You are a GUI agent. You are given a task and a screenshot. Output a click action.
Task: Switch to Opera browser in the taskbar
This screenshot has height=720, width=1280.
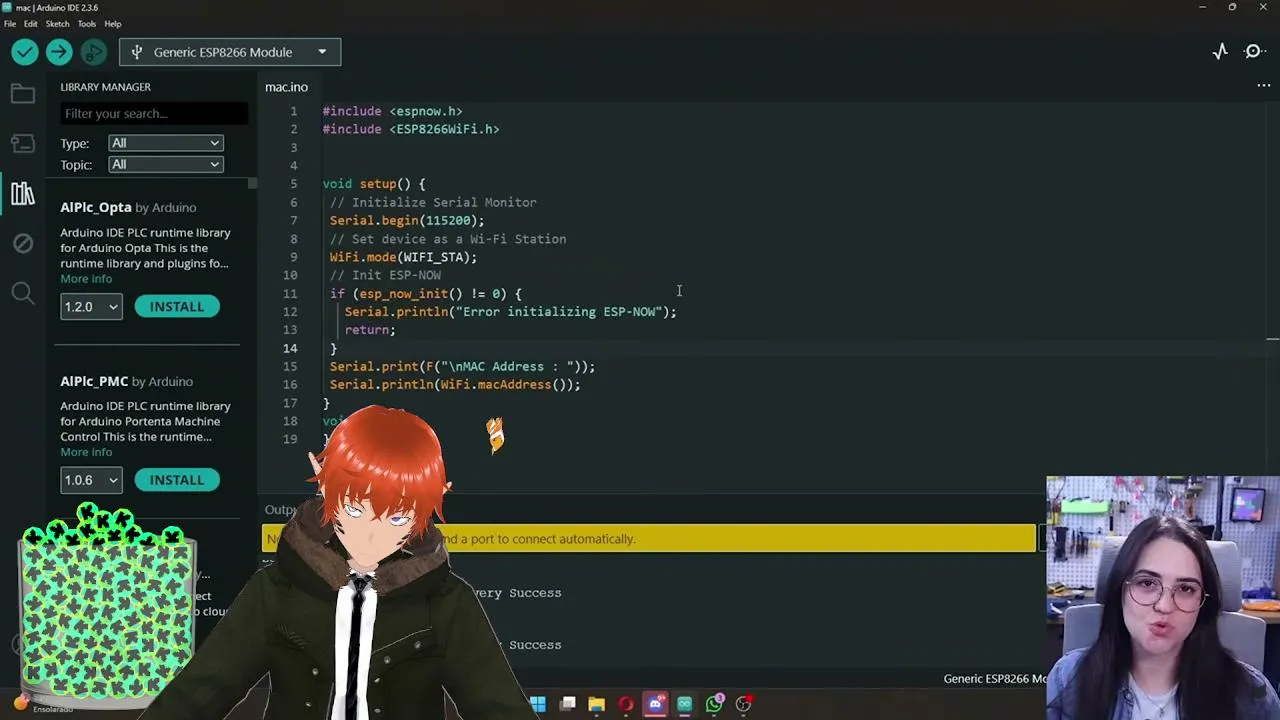point(626,704)
